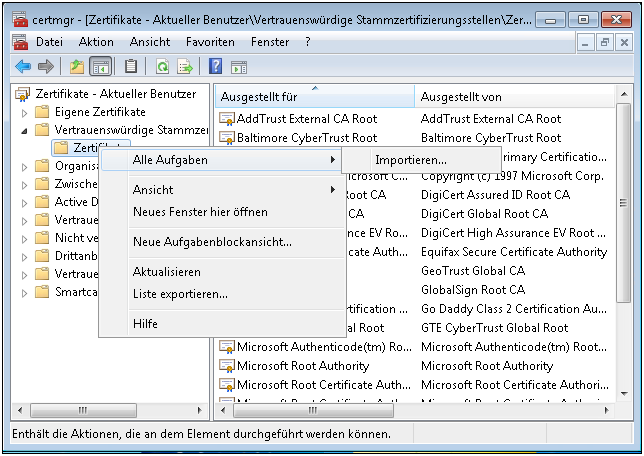Click the Show/Hide action pane icon

click(x=239, y=67)
